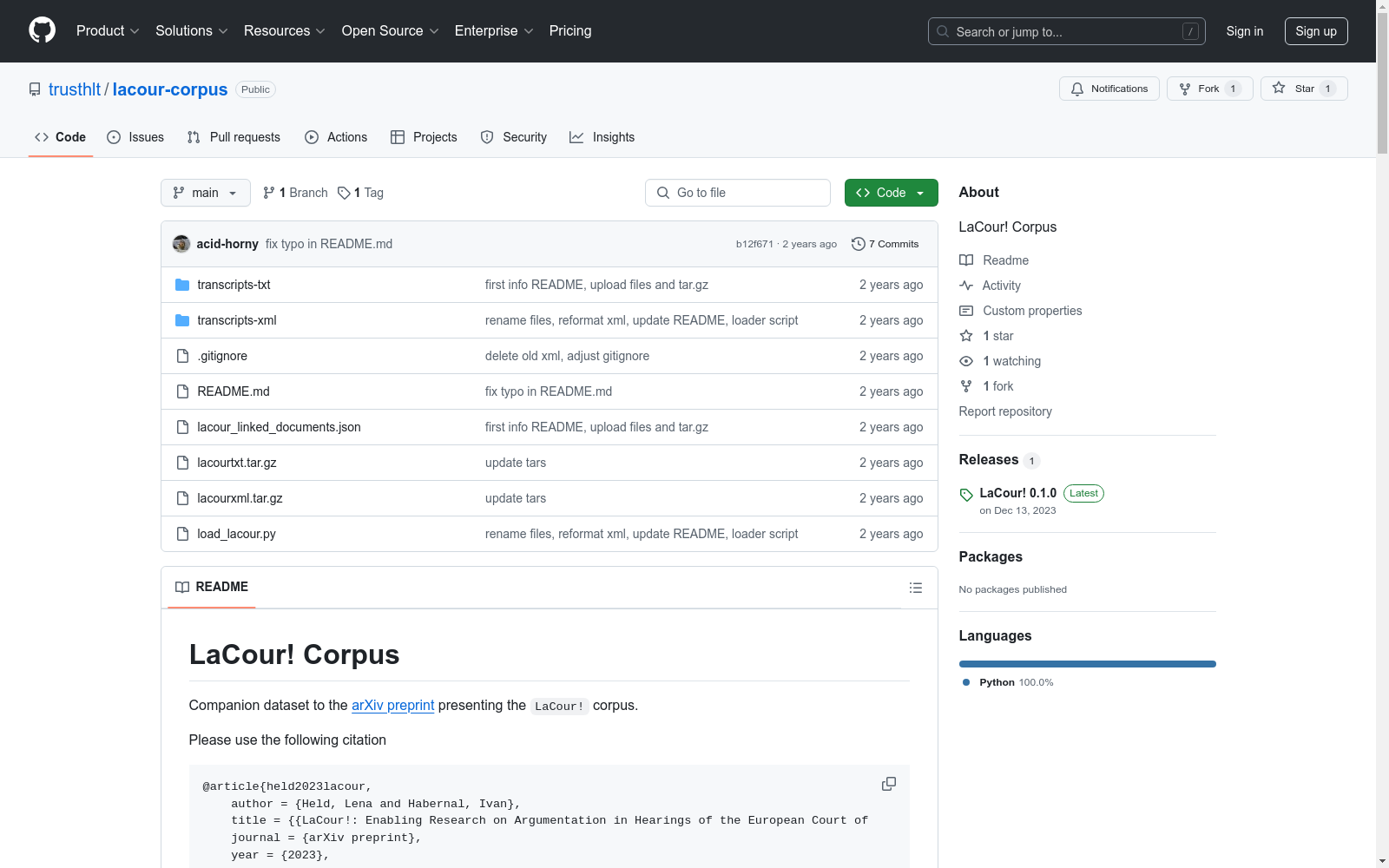Screen dimensions: 1389x868
Task: Open the lacour-corpus repository name link
Action: tap(170, 89)
